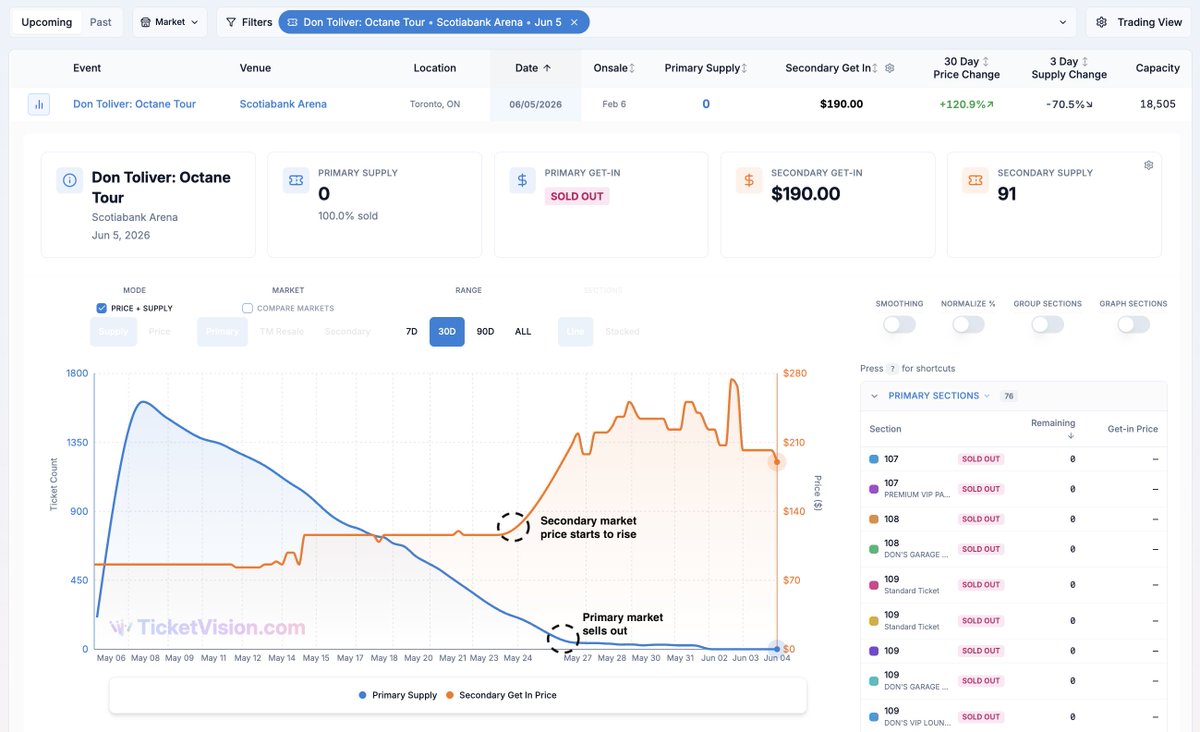
Task: Open the Secondary Supply card settings gear
Action: tap(1149, 165)
